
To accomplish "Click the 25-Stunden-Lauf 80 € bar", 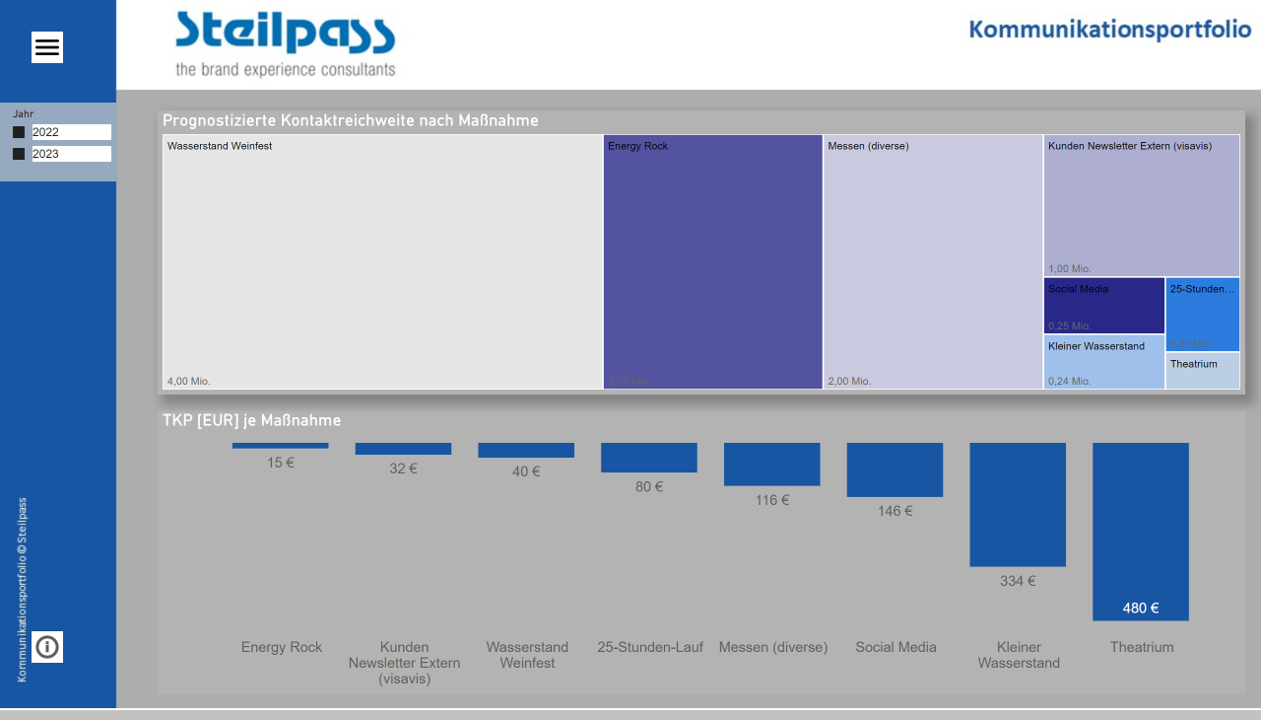I will pos(648,457).
